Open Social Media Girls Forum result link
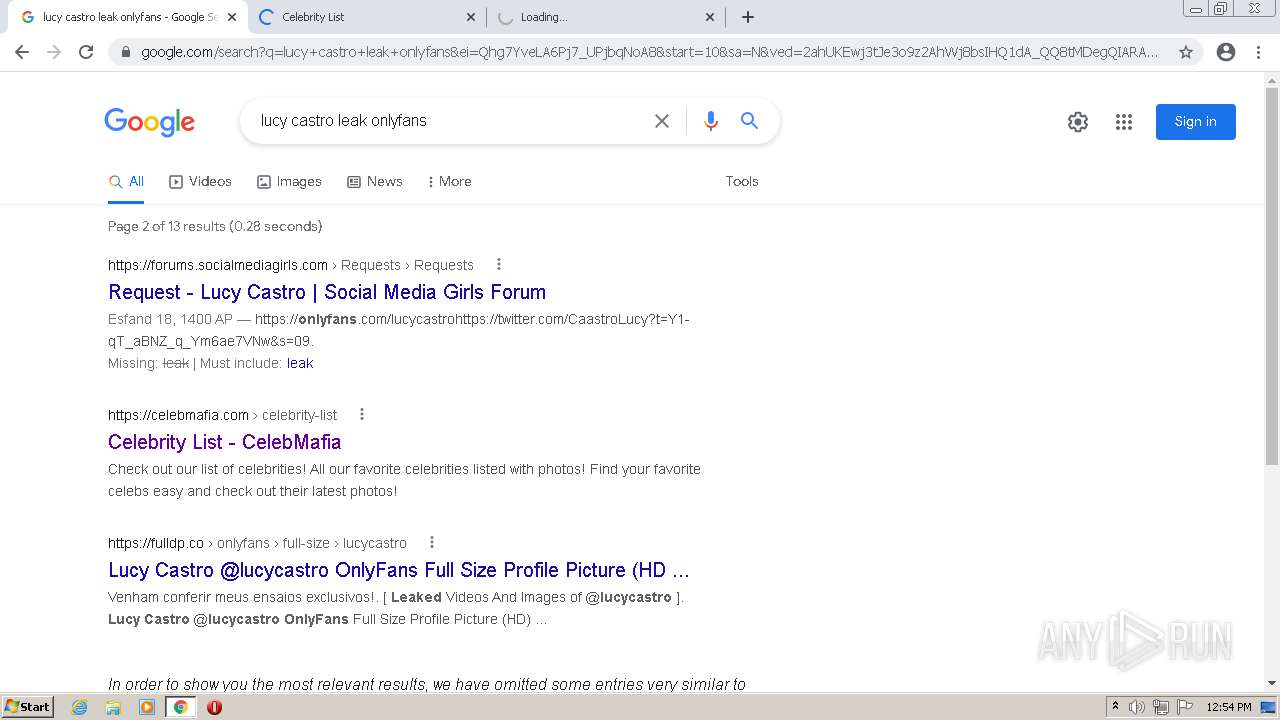 [327, 292]
